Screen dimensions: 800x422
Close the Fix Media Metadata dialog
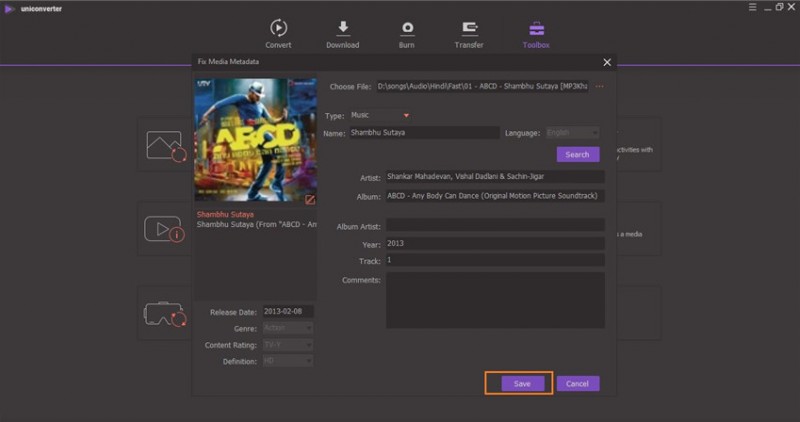607,62
